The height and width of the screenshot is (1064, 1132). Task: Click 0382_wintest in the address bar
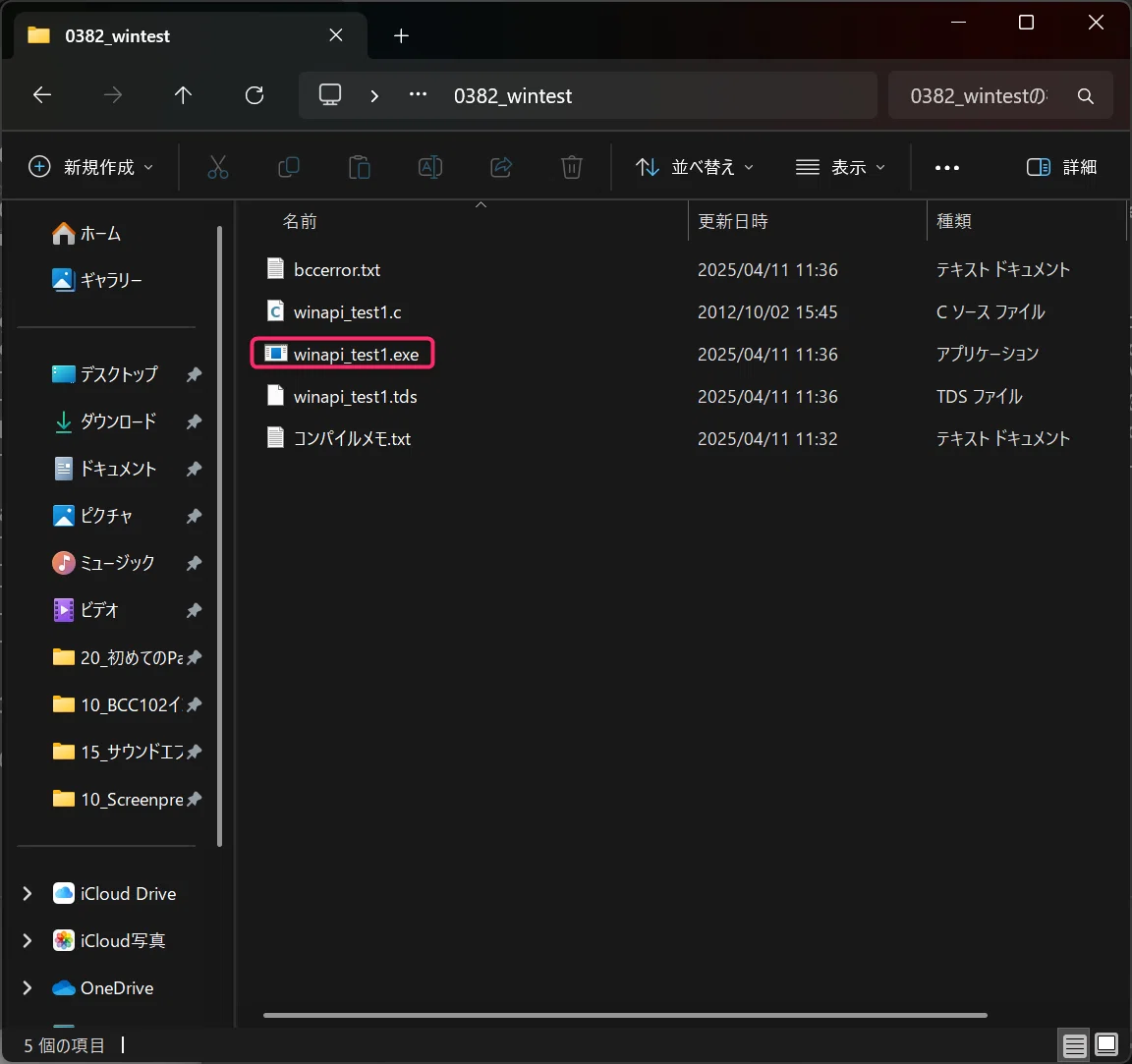[x=513, y=96]
